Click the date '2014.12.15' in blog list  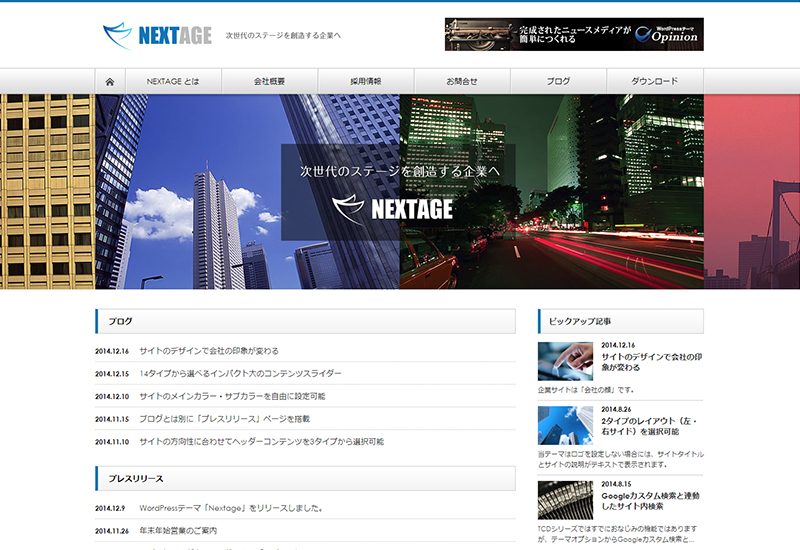[x=112, y=373]
